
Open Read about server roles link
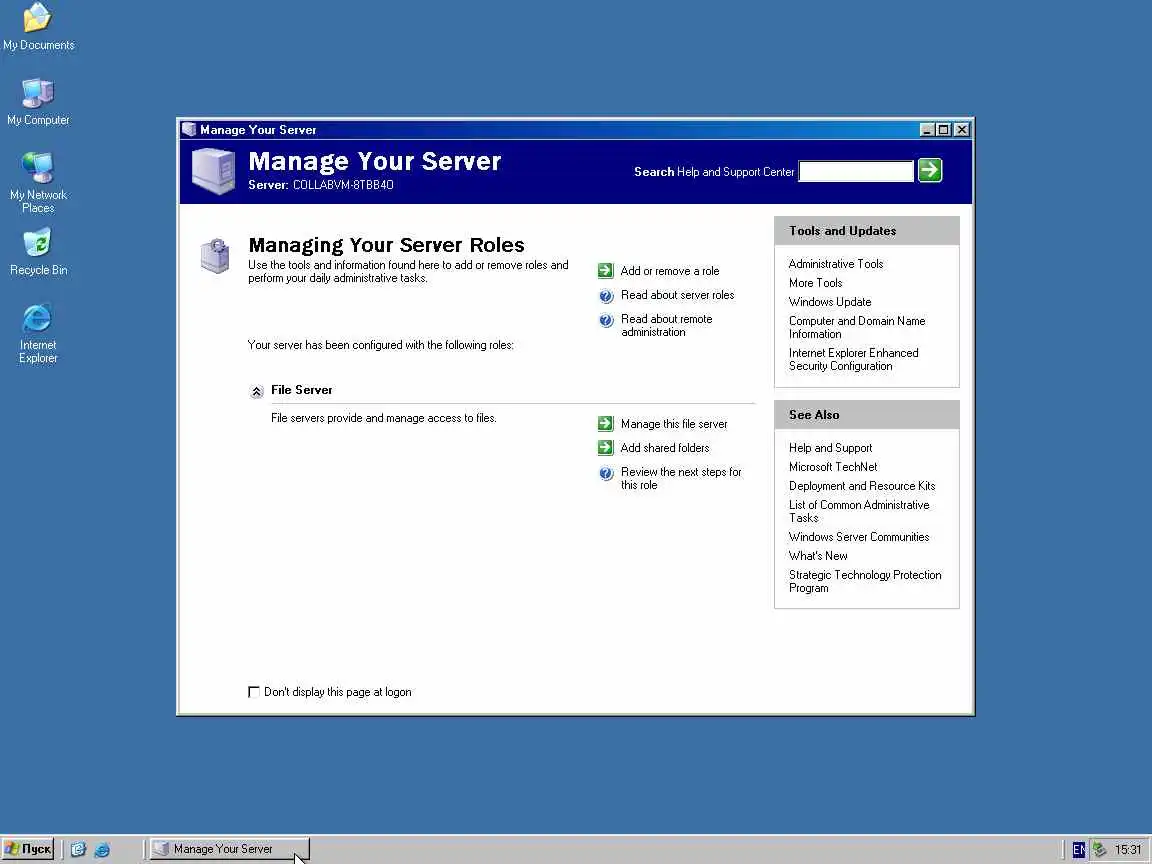tap(677, 295)
